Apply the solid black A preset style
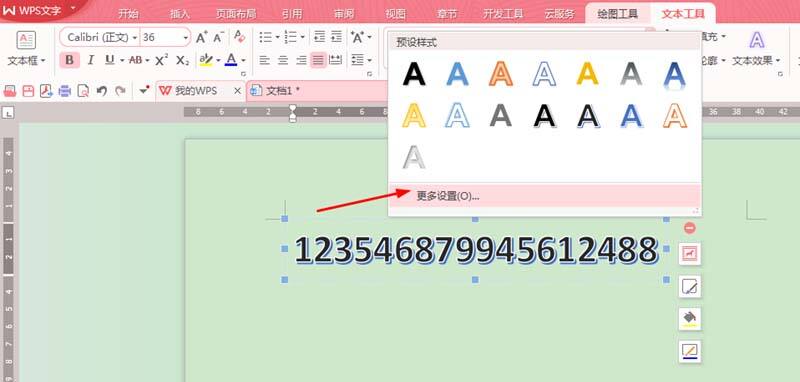The height and width of the screenshot is (382, 800). pyautogui.click(x=414, y=74)
